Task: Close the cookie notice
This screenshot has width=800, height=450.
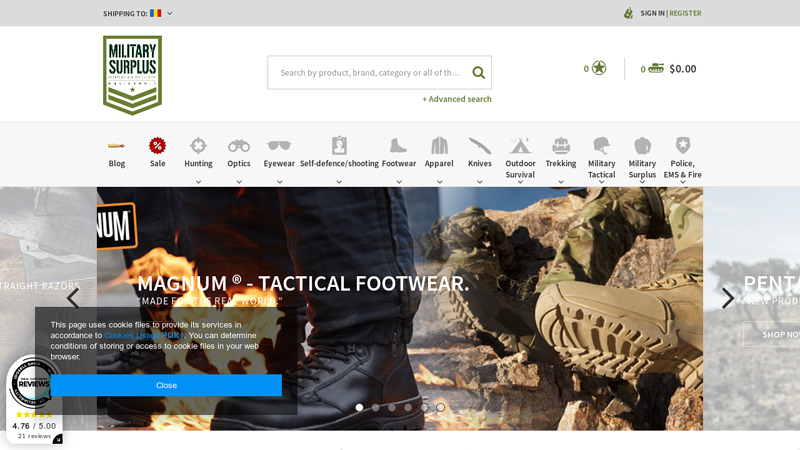Action: pyautogui.click(x=166, y=385)
